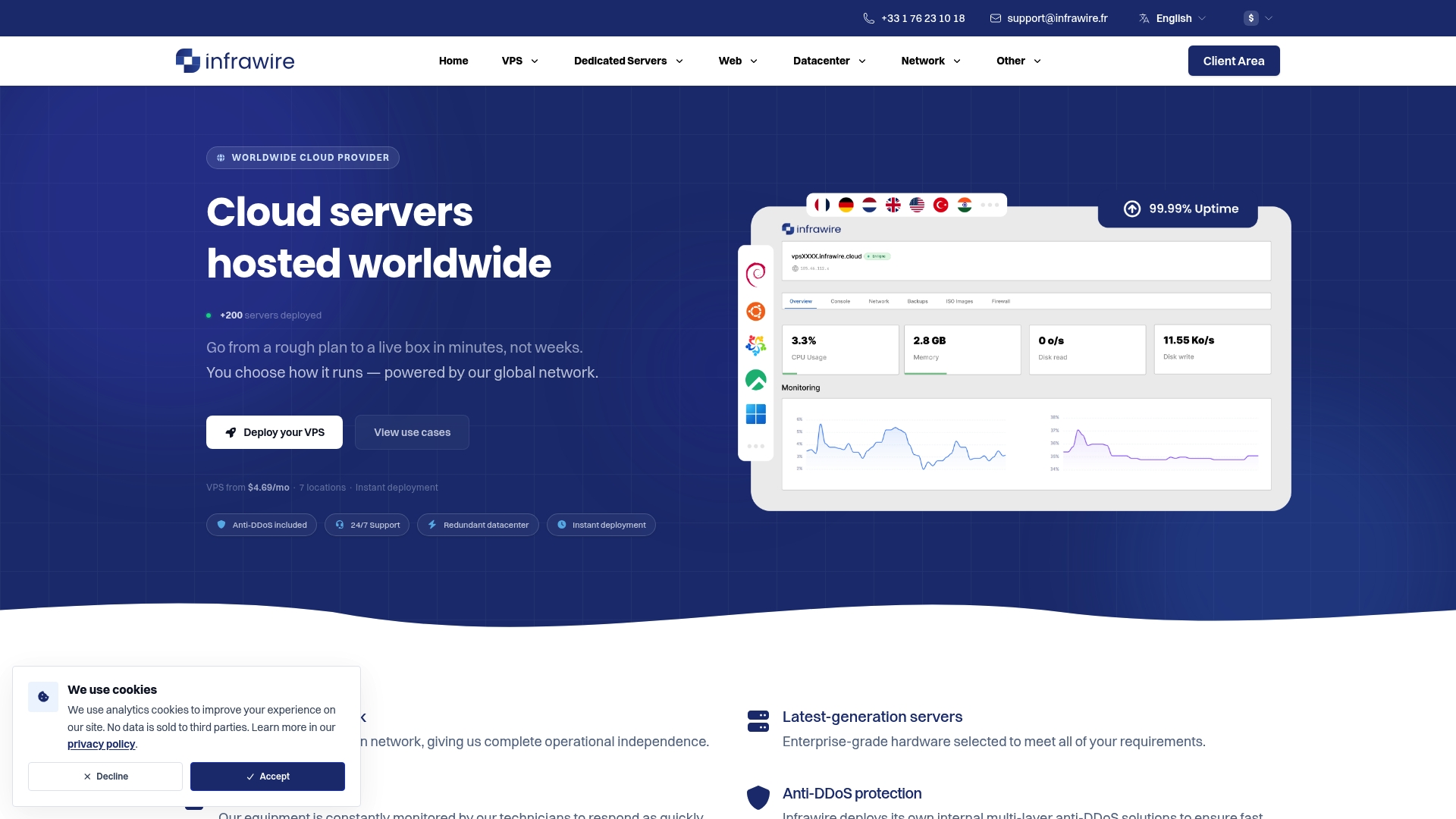Viewport: 1456px width, 819px height.
Task: Click the India flag icon
Action: pos(965,205)
